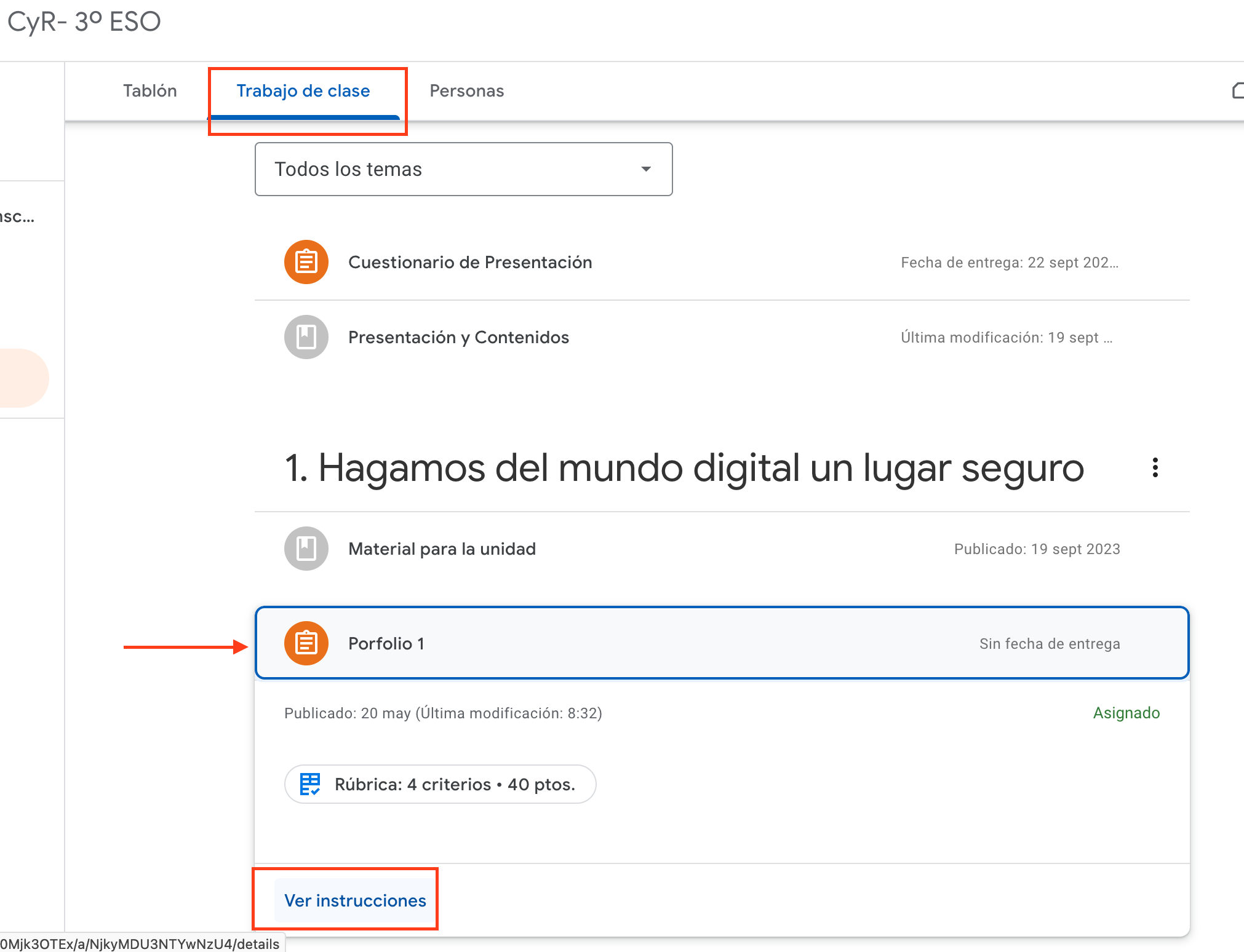
Task: Select the Trabajo de clase tab
Action: click(303, 91)
